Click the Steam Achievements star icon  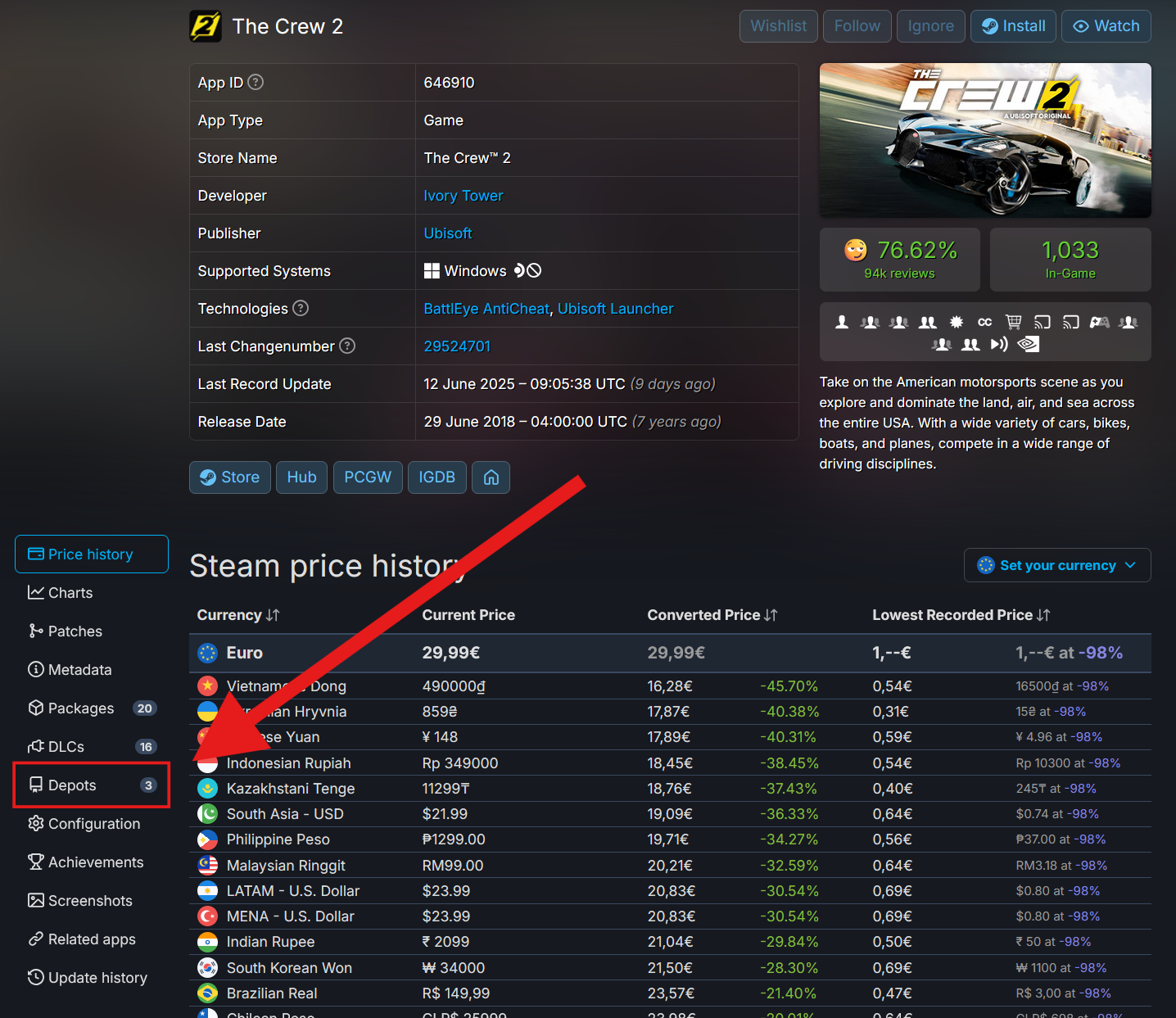click(956, 322)
